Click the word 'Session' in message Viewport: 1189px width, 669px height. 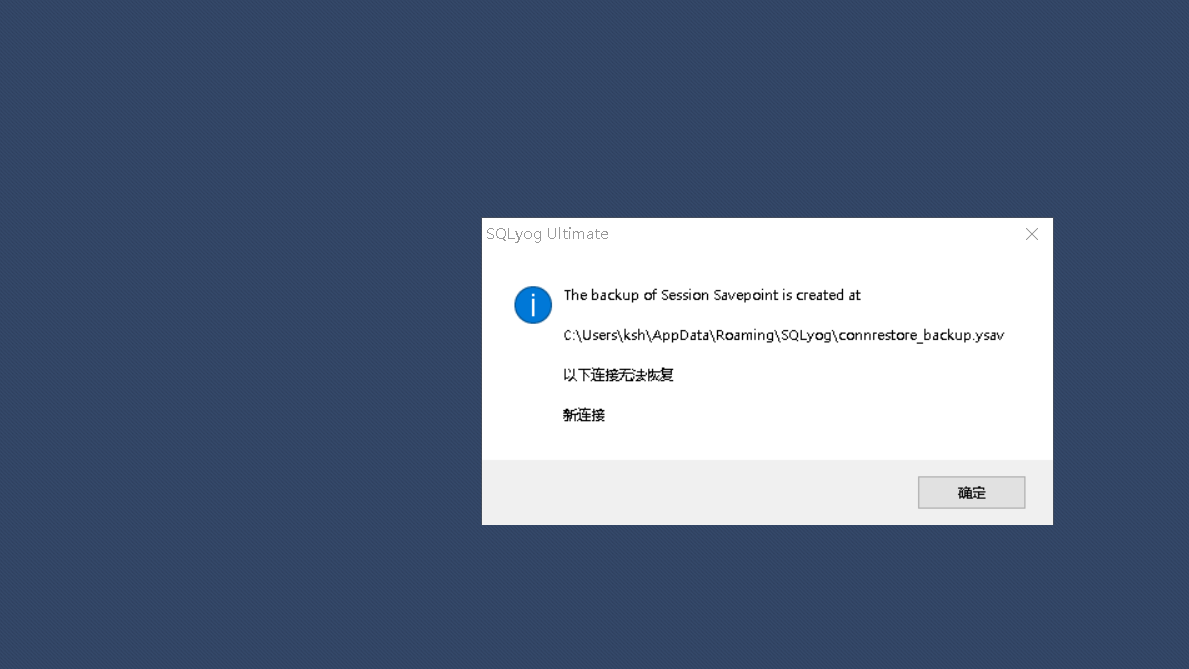pyautogui.click(x=685, y=295)
